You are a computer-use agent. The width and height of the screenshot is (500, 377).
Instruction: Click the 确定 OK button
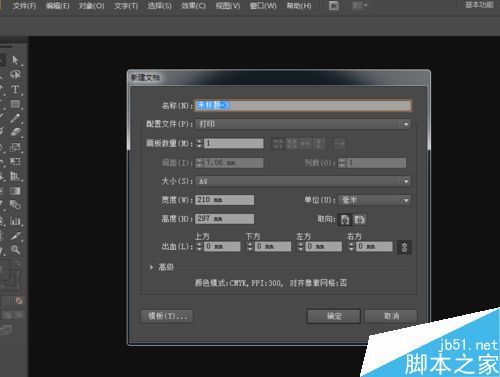334,316
